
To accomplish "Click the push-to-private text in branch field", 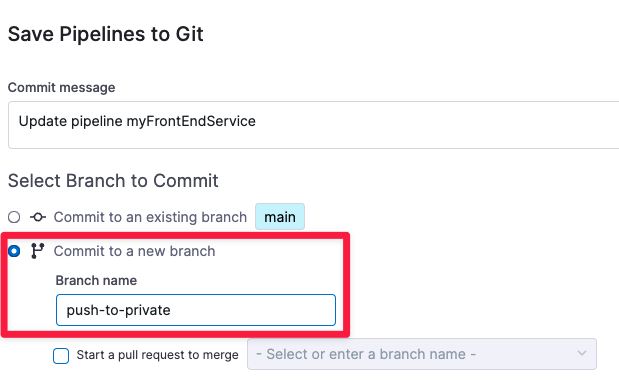I will click(x=118, y=310).
